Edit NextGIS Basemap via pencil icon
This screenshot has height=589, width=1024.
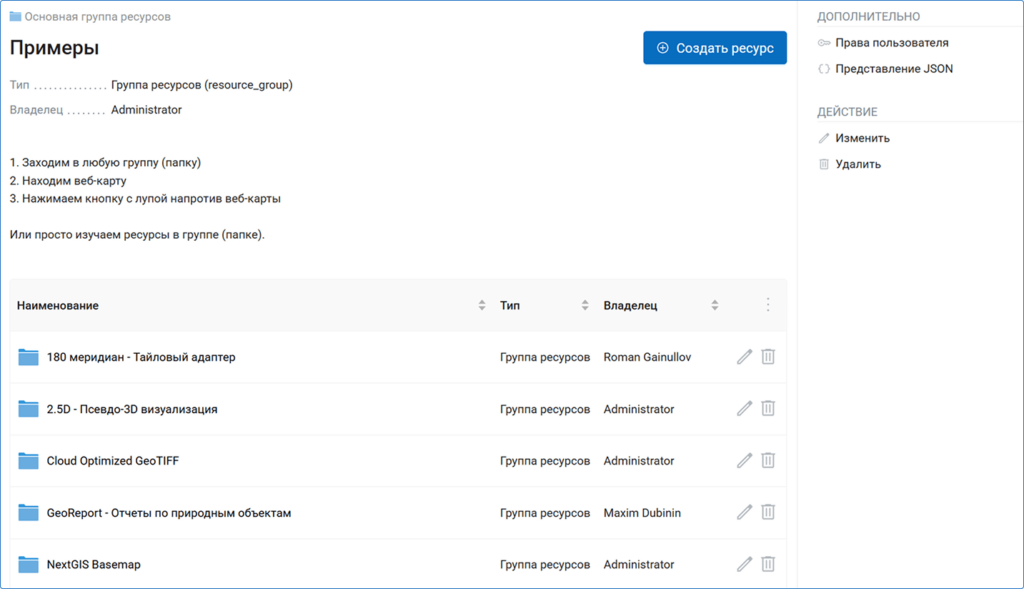(x=744, y=564)
